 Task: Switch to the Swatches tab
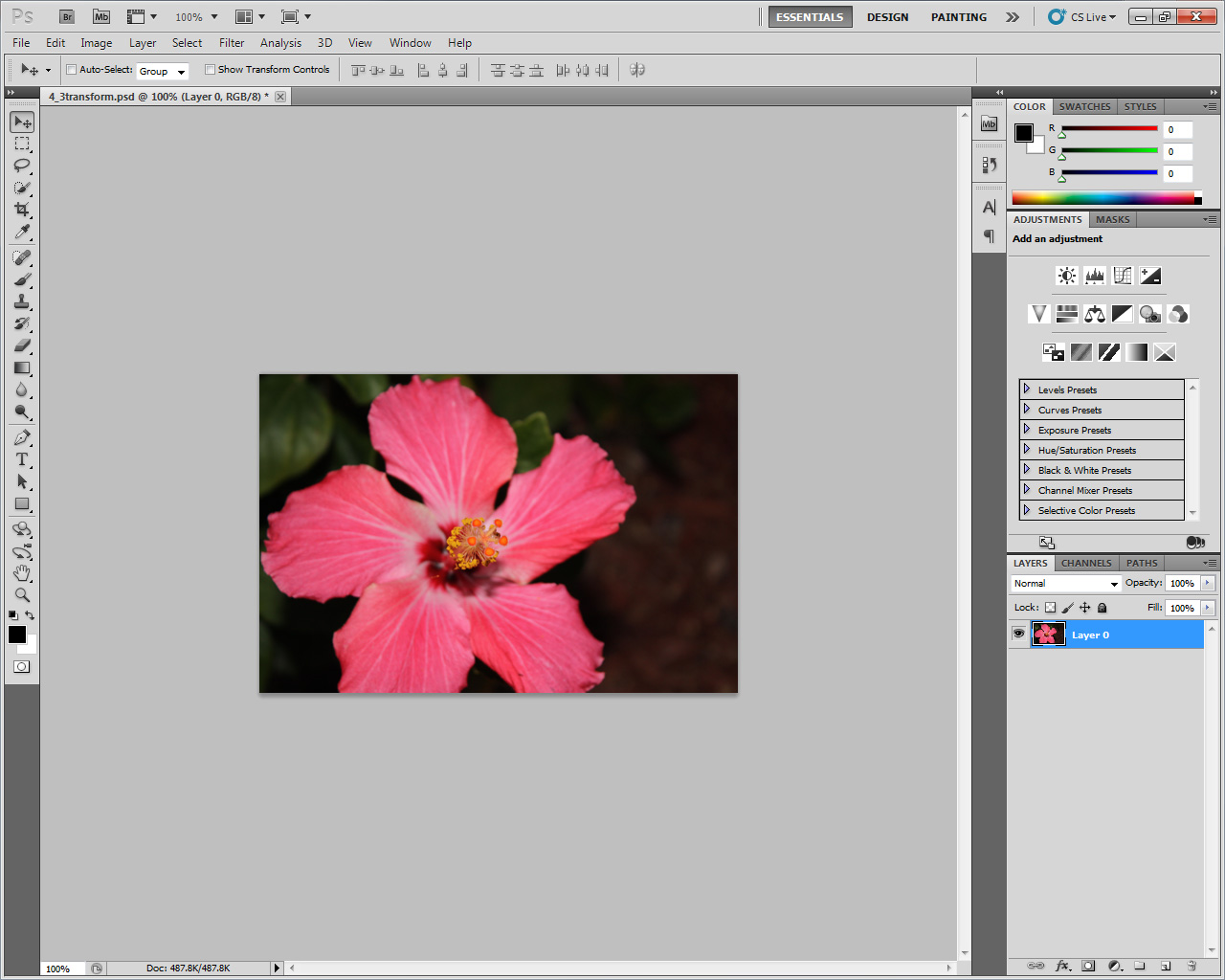point(1084,106)
